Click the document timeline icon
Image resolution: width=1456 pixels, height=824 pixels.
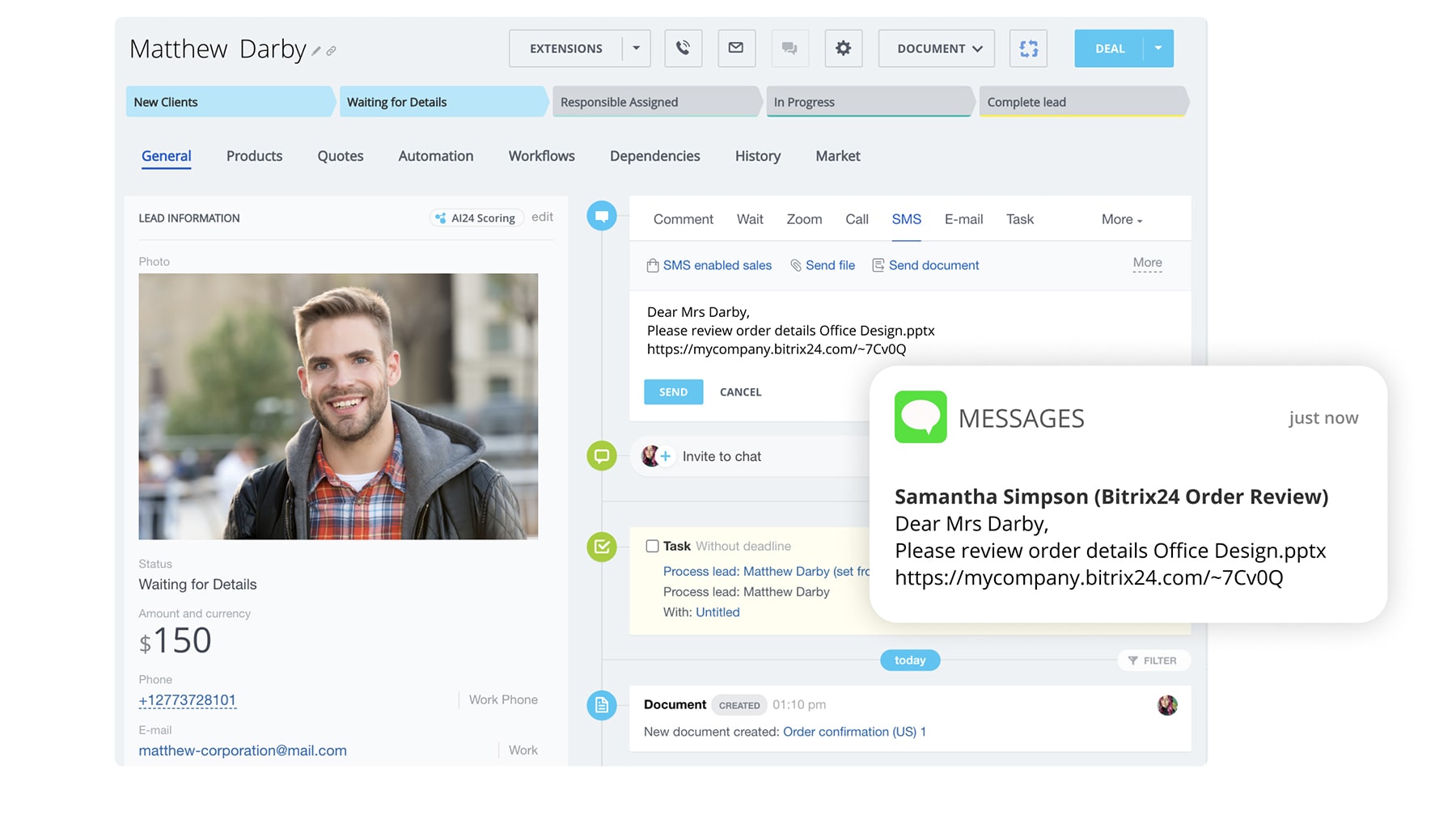(601, 705)
